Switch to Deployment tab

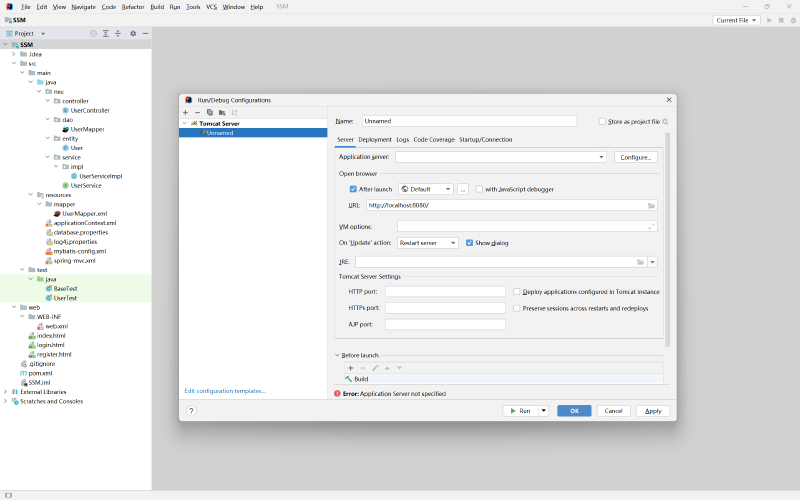click(375, 139)
